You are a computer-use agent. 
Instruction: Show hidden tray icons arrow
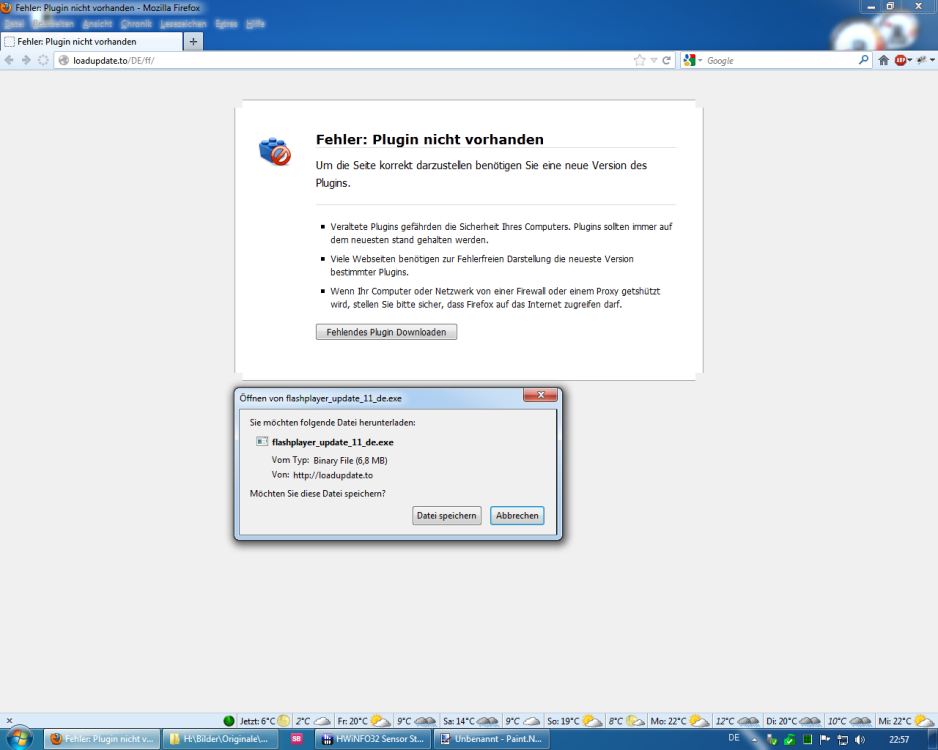754,740
